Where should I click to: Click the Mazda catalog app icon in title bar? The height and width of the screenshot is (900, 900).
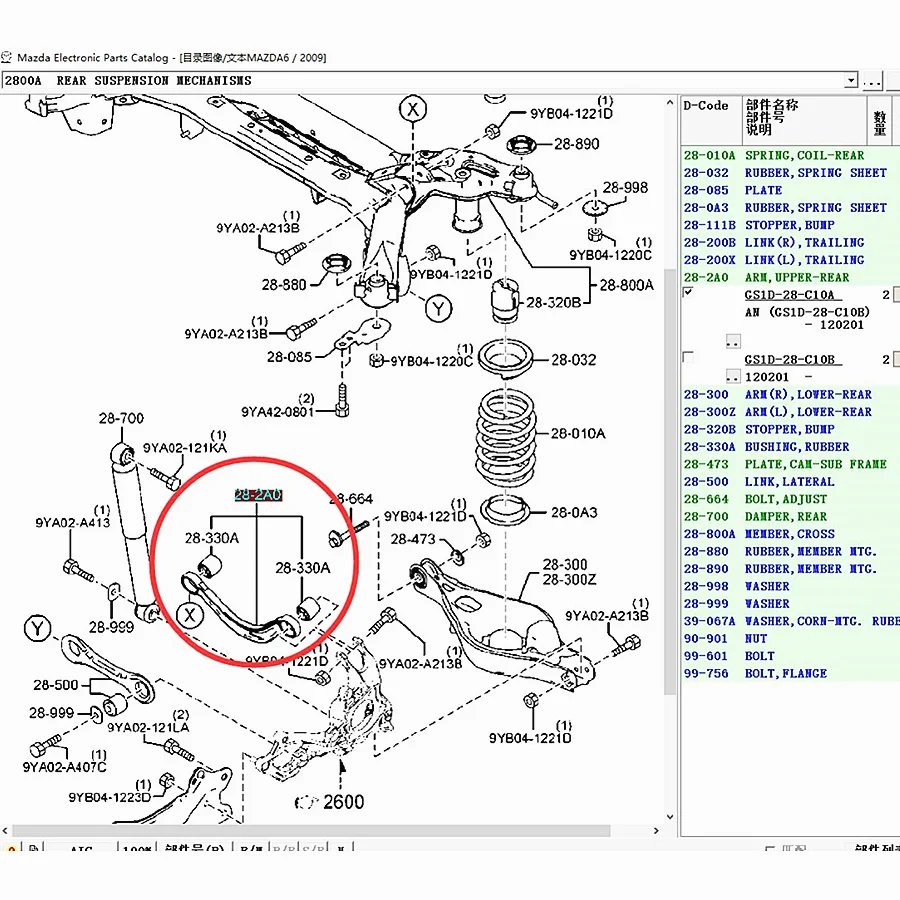point(7,57)
